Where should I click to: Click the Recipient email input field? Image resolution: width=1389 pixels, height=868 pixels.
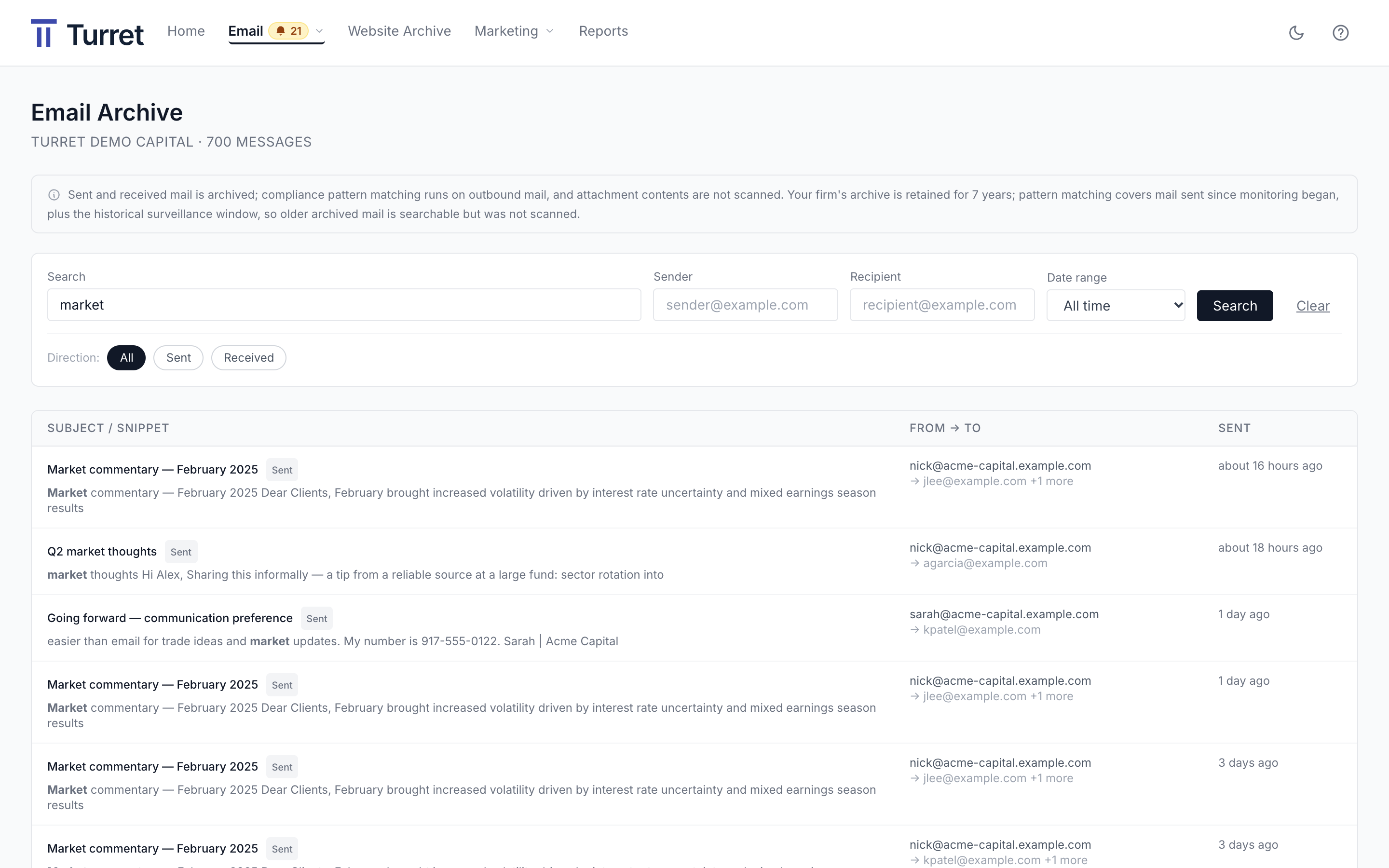tap(942, 305)
